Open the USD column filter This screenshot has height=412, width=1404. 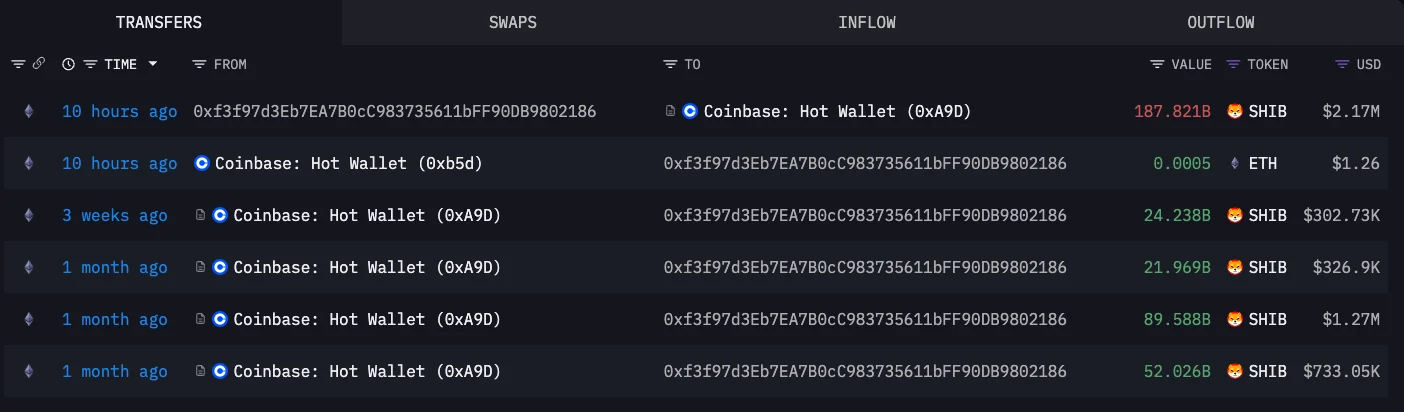pyautogui.click(x=1342, y=64)
